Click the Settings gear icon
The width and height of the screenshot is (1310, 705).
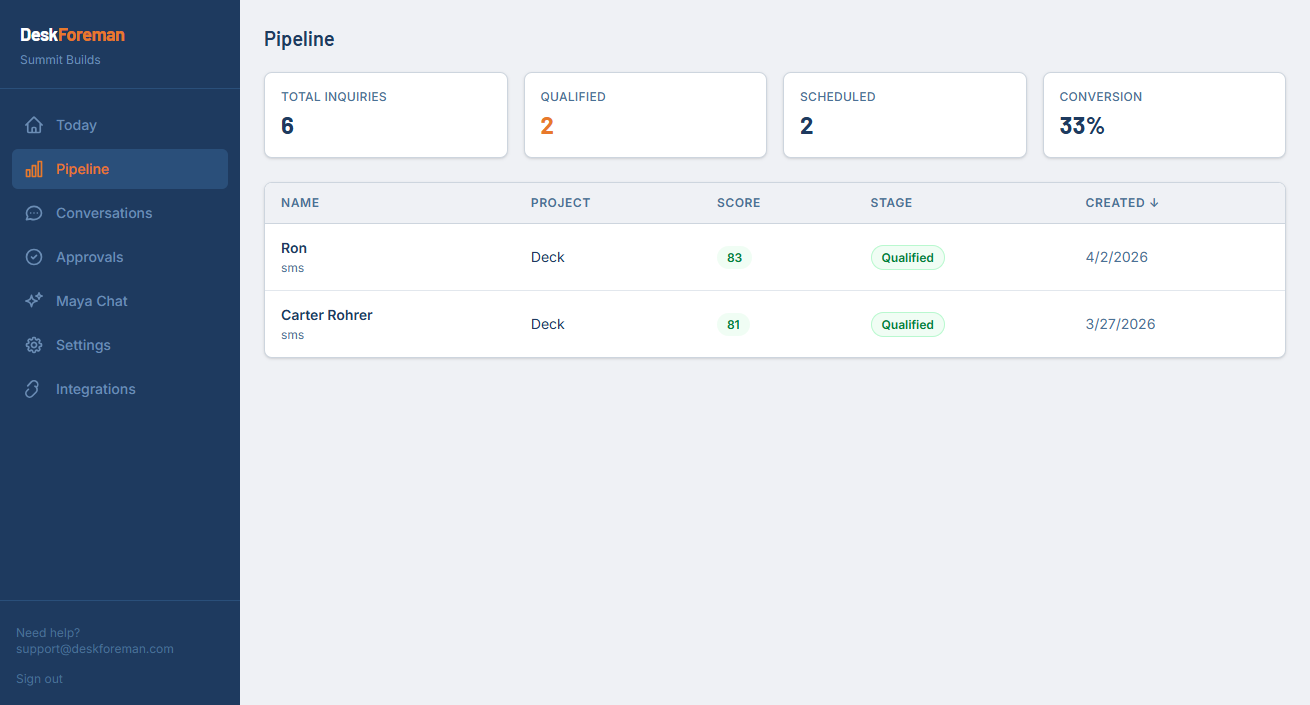[x=34, y=345]
